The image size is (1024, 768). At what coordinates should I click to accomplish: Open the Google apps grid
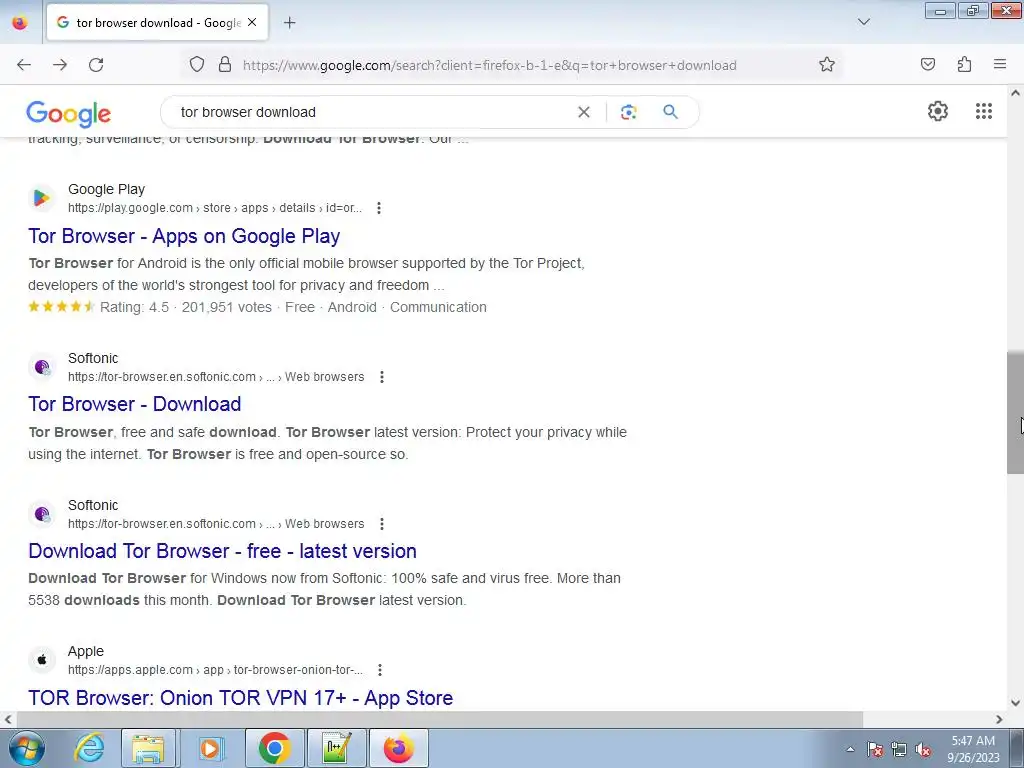pos(984,111)
